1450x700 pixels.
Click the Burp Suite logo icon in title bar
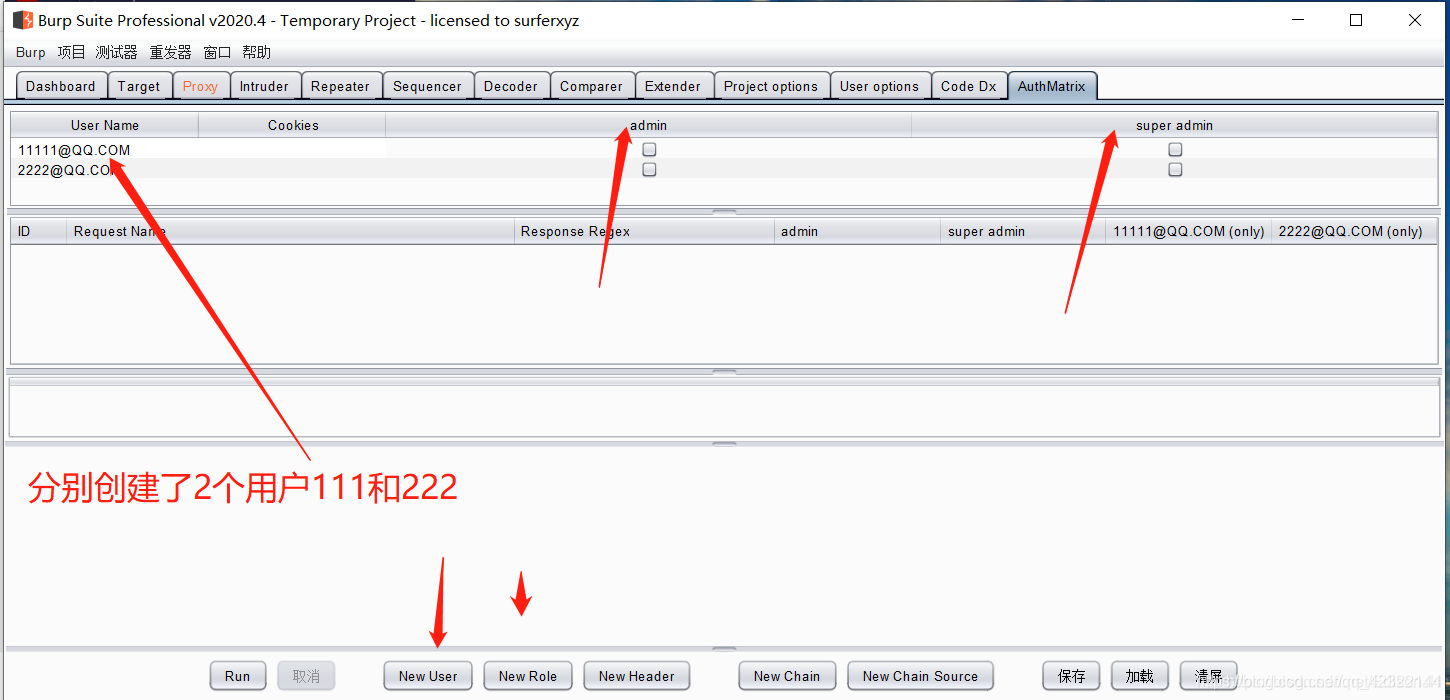pyautogui.click(x=22, y=20)
